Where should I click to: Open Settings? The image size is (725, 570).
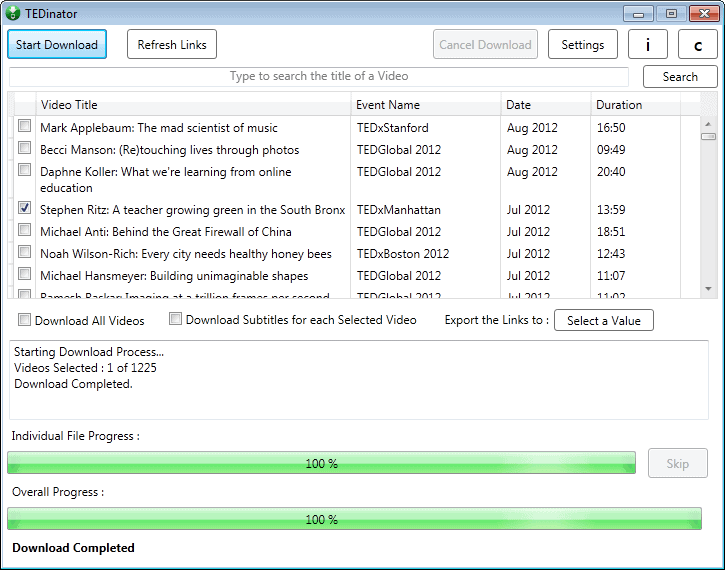pyautogui.click(x=583, y=44)
